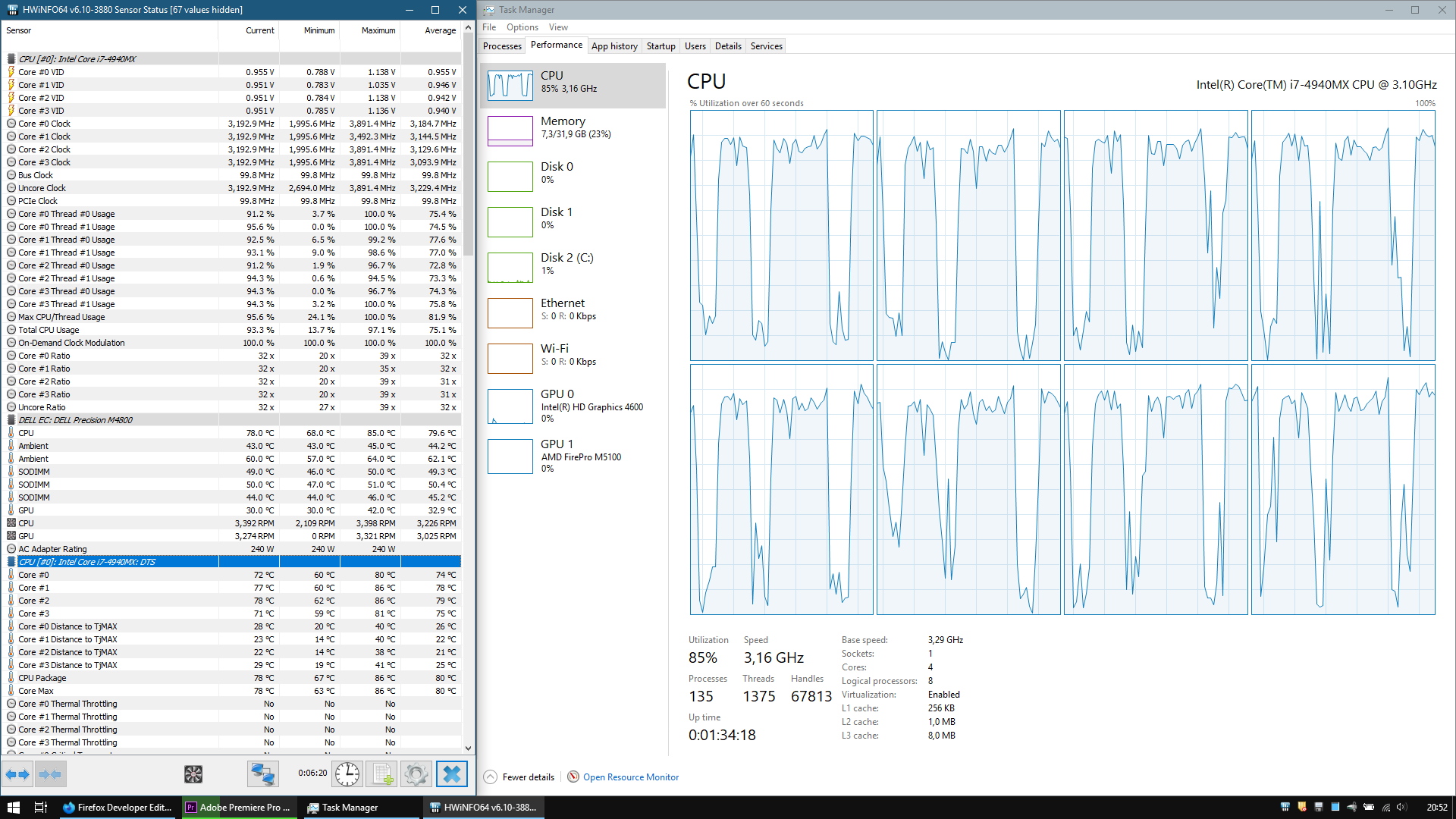Select CPU performance thumbnail in Task Manager
The image size is (1456, 819).
[x=510, y=86]
